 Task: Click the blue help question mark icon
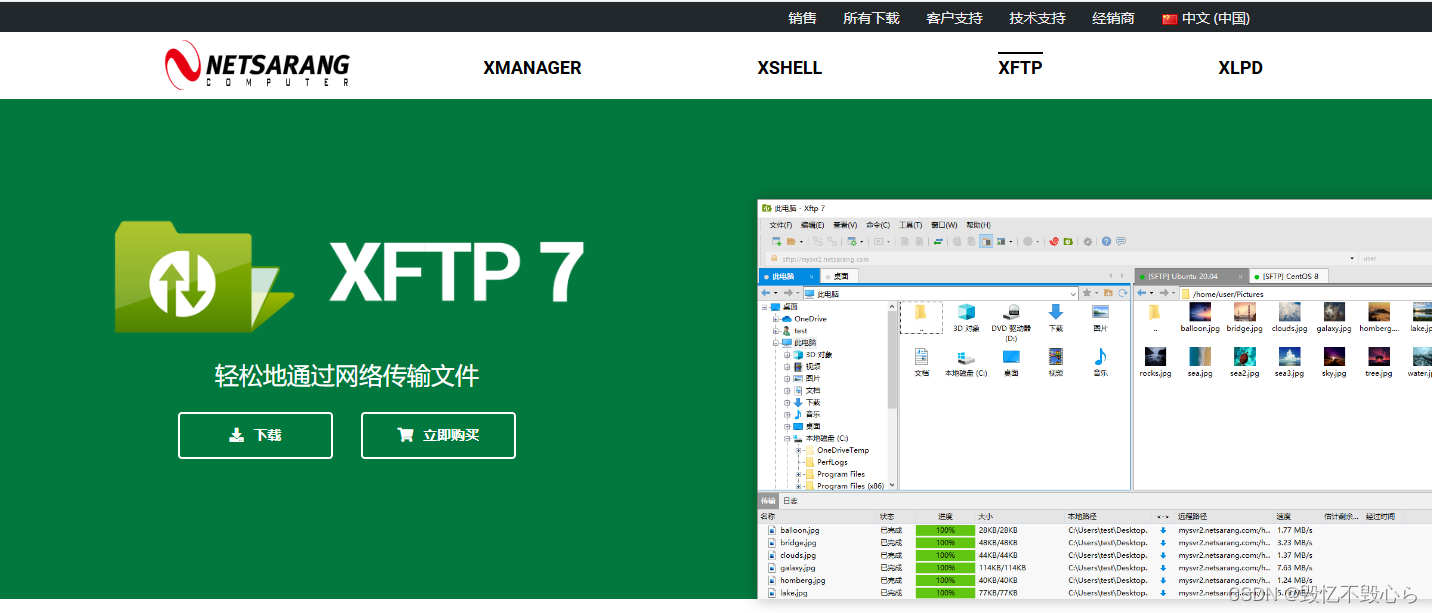1106,241
